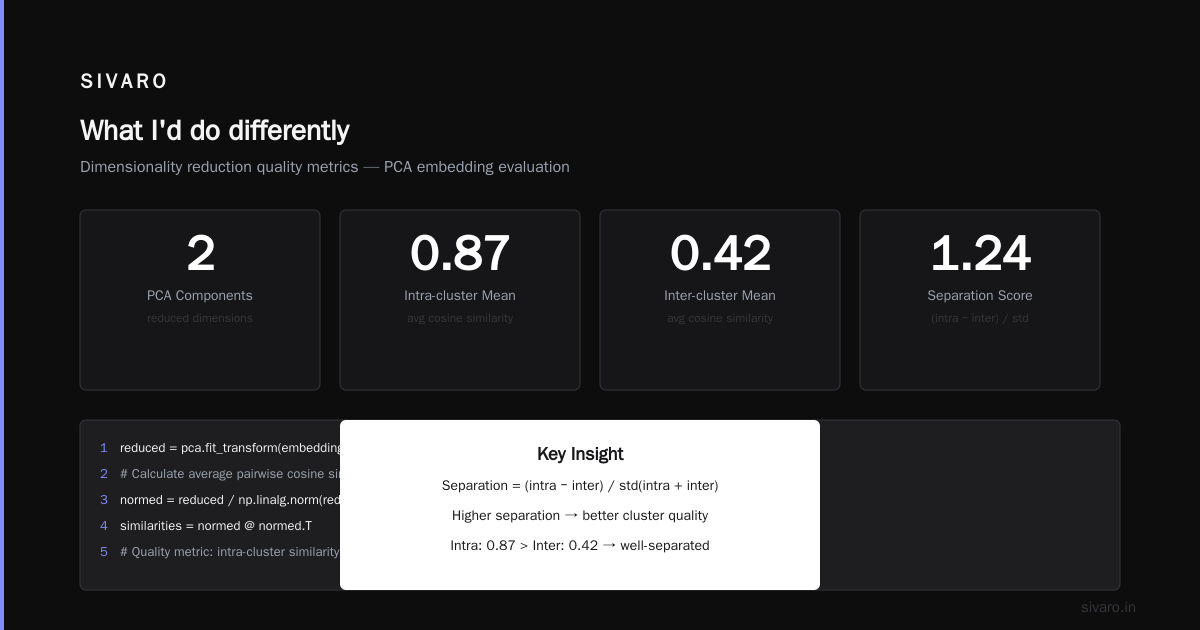Image resolution: width=1200 pixels, height=630 pixels.
Task: Click the similarities = normed @ normed.T line
Action: coord(216,525)
